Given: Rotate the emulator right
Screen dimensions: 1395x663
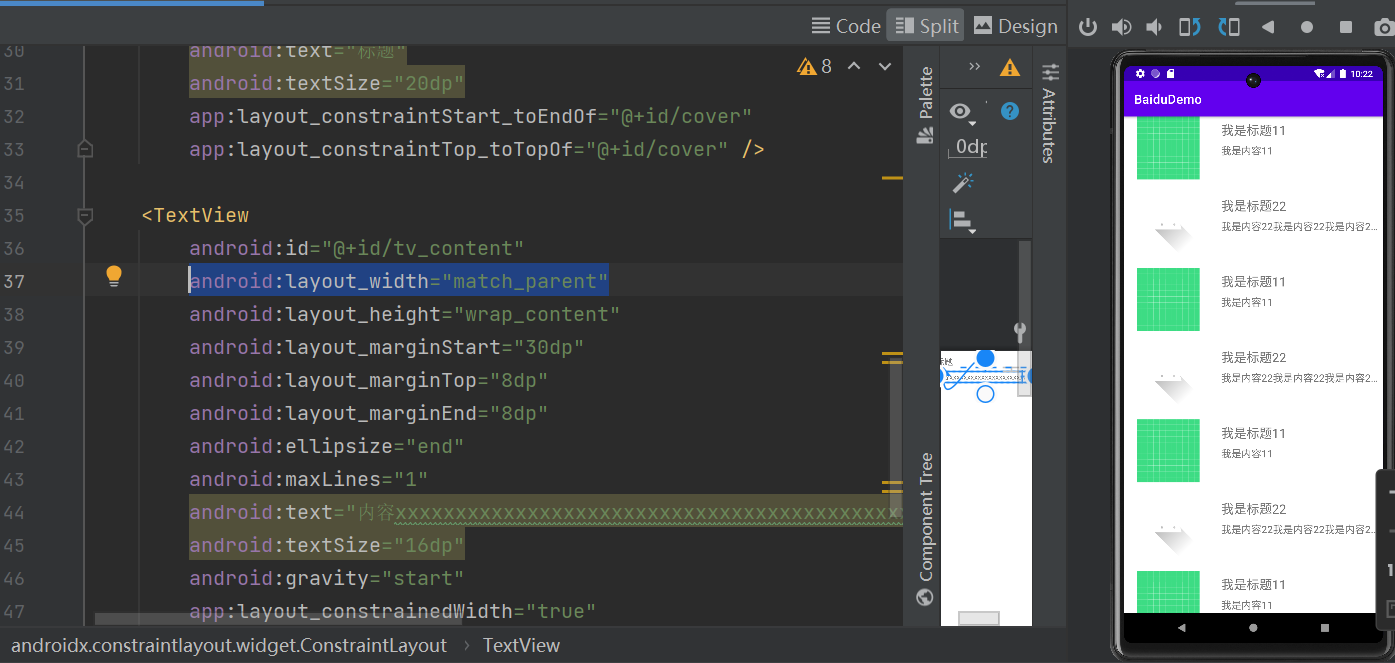Looking at the screenshot, I should tap(1229, 27).
